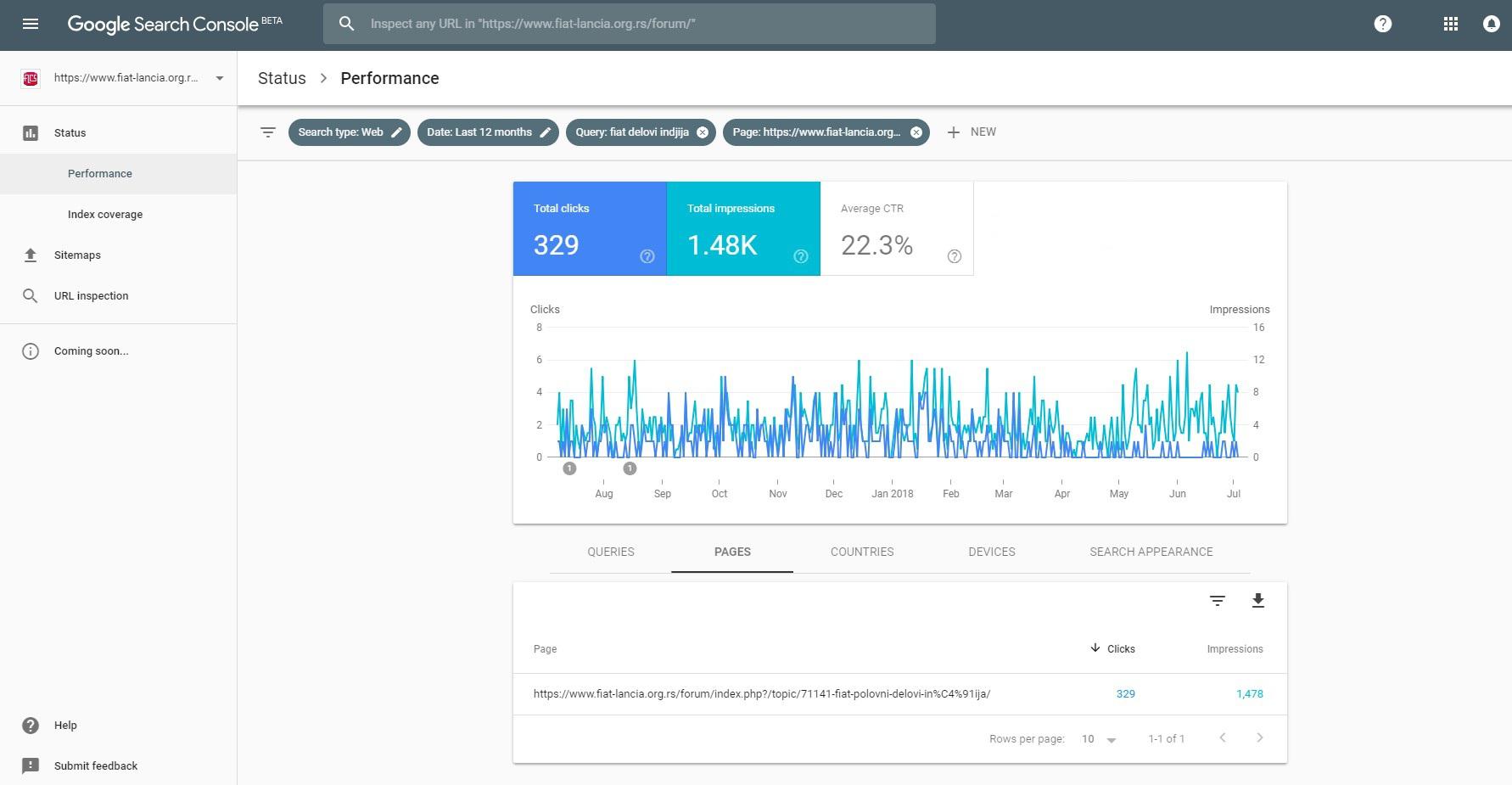Click the first chart annotation marker near Aug
This screenshot has width=1512, height=785.
pyautogui.click(x=569, y=468)
